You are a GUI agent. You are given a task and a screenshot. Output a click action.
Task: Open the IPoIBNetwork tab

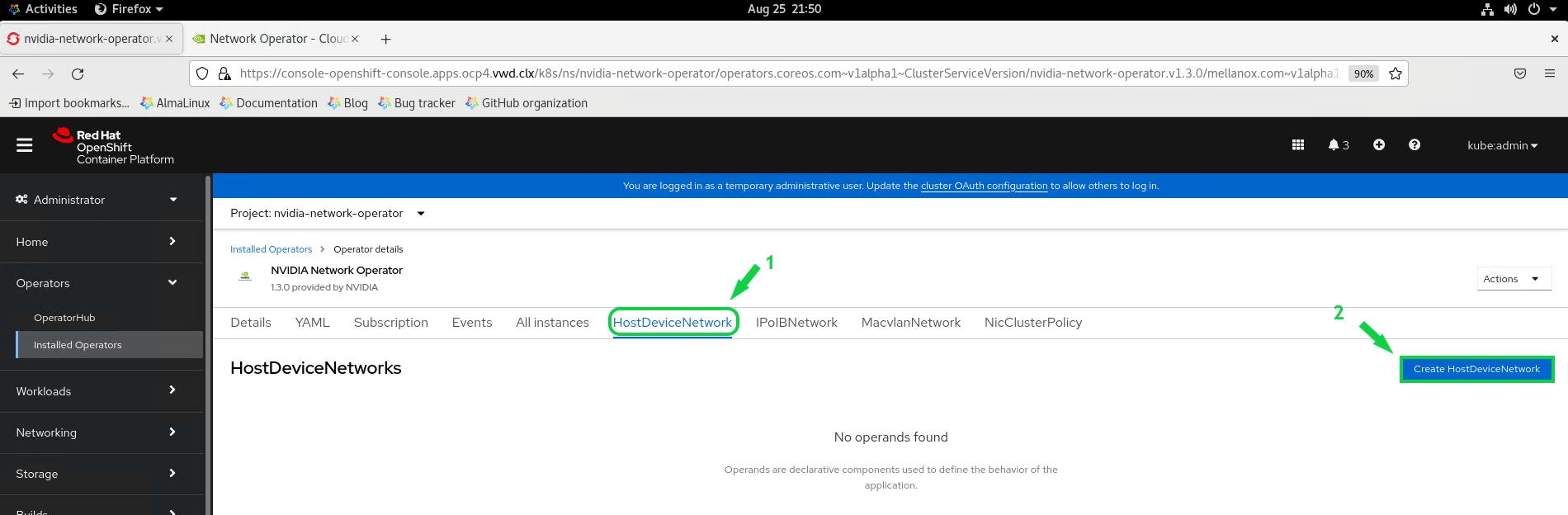tap(796, 323)
